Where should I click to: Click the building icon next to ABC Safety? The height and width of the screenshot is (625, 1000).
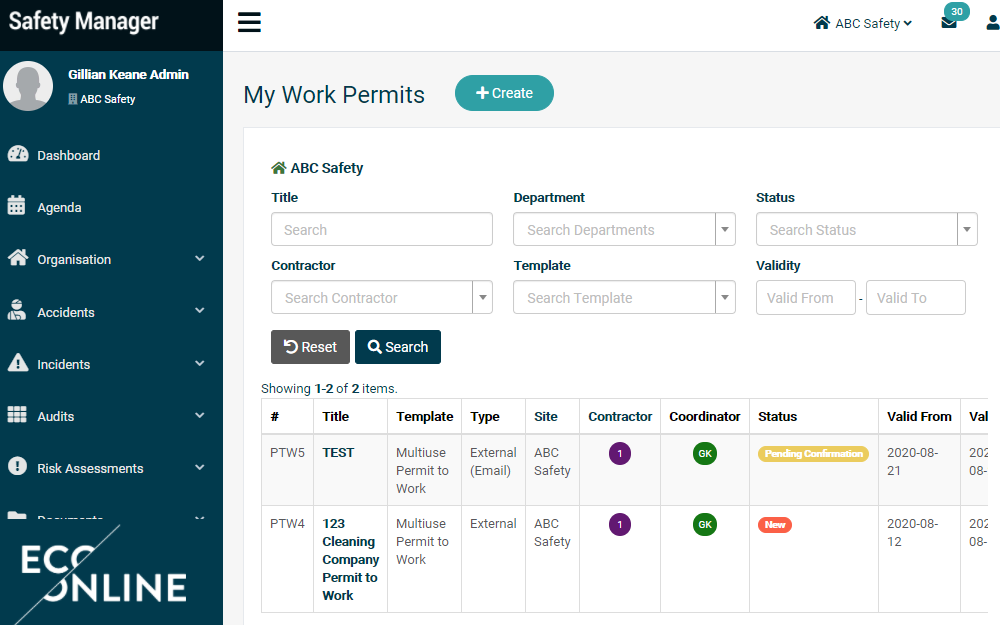pyautogui.click(x=73, y=99)
